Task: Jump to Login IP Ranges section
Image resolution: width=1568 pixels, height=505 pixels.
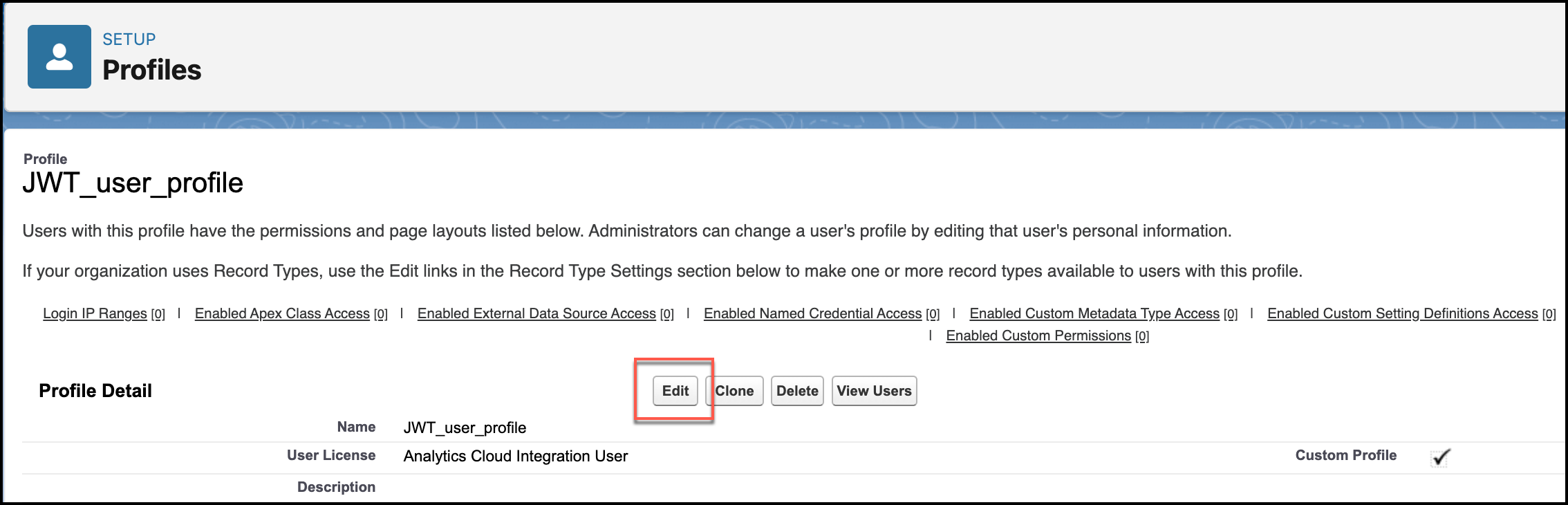Action: (x=95, y=313)
